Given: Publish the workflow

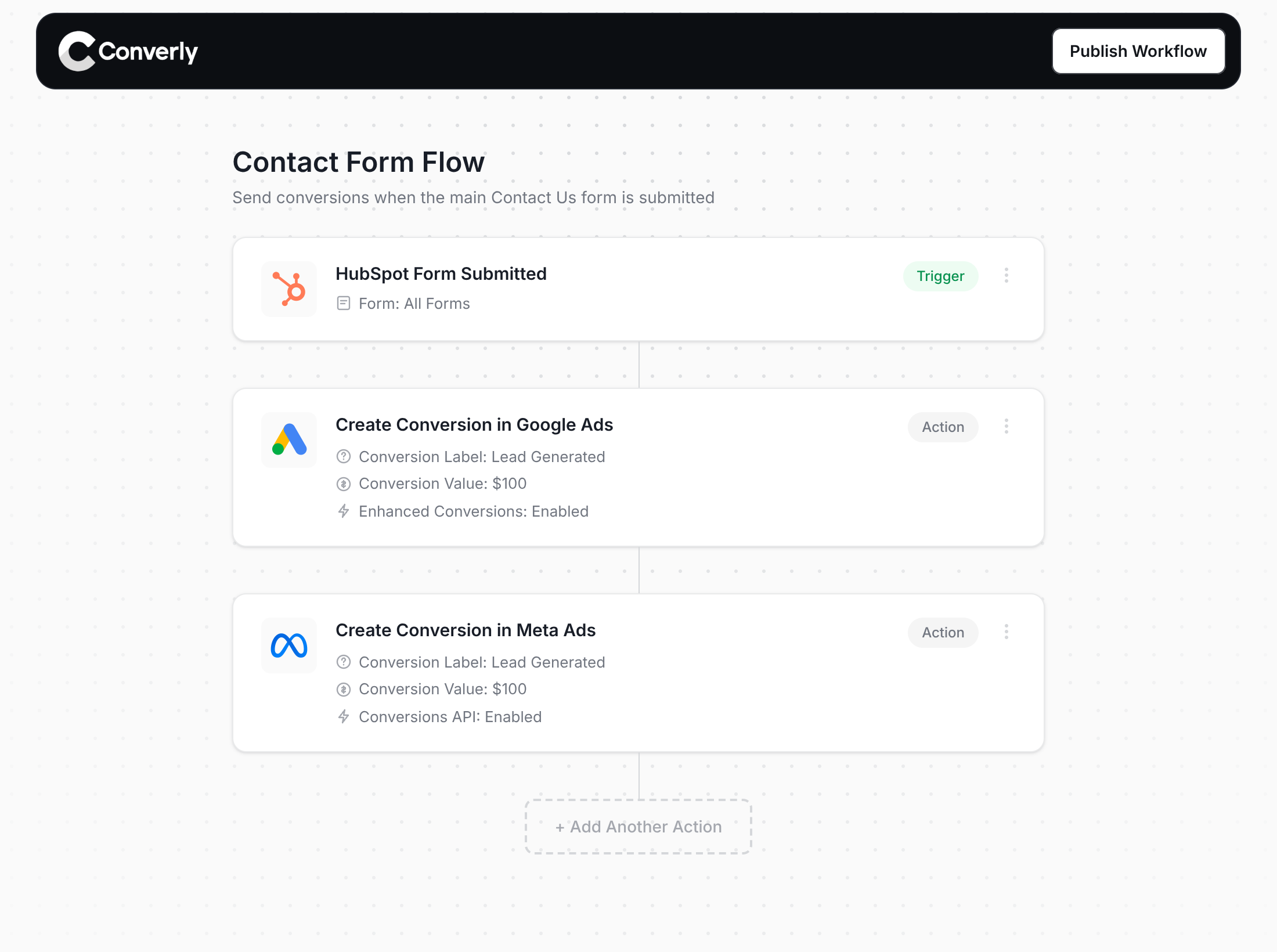Looking at the screenshot, I should (x=1138, y=51).
